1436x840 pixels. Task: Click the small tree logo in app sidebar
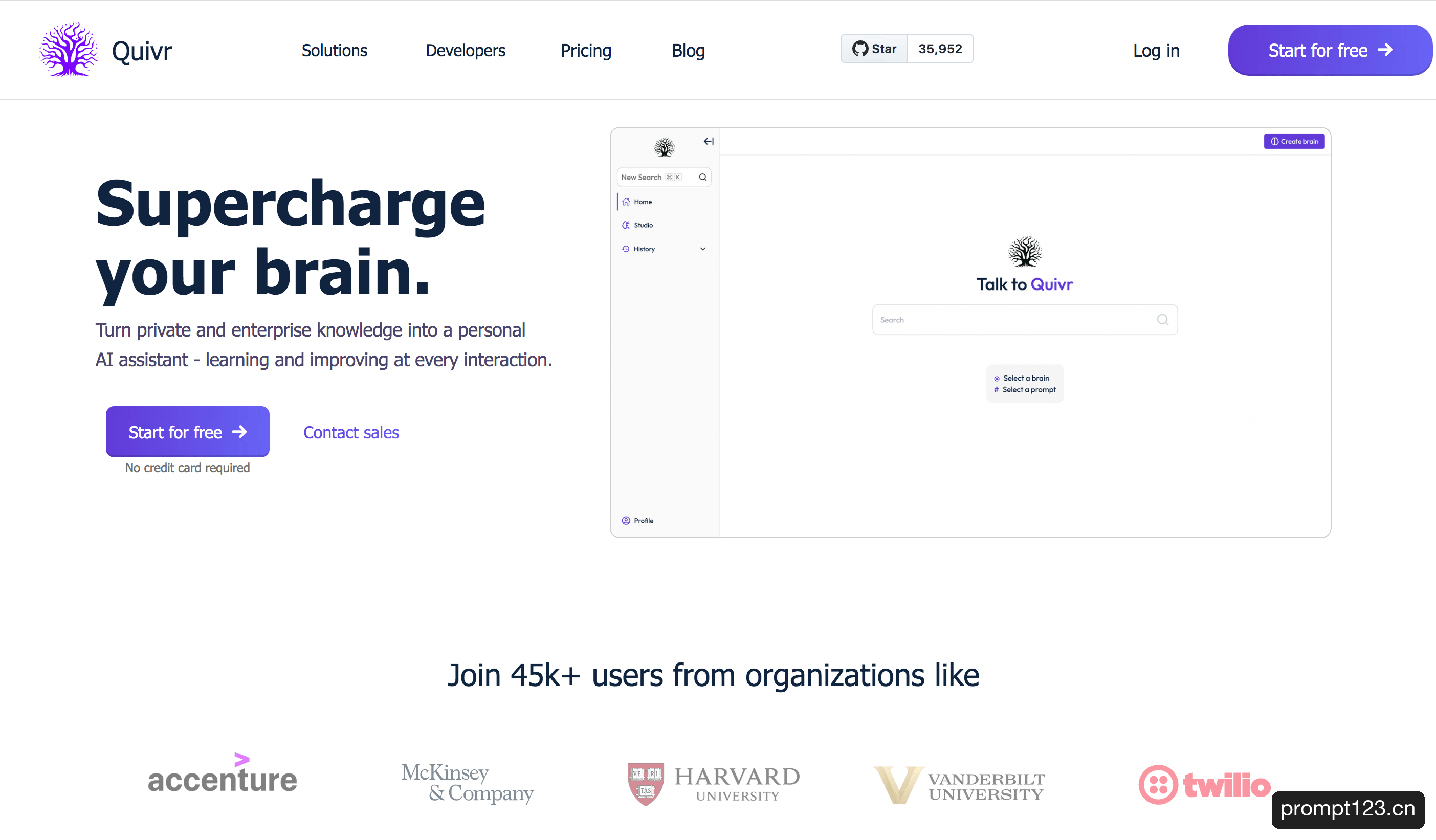pyautogui.click(x=664, y=147)
